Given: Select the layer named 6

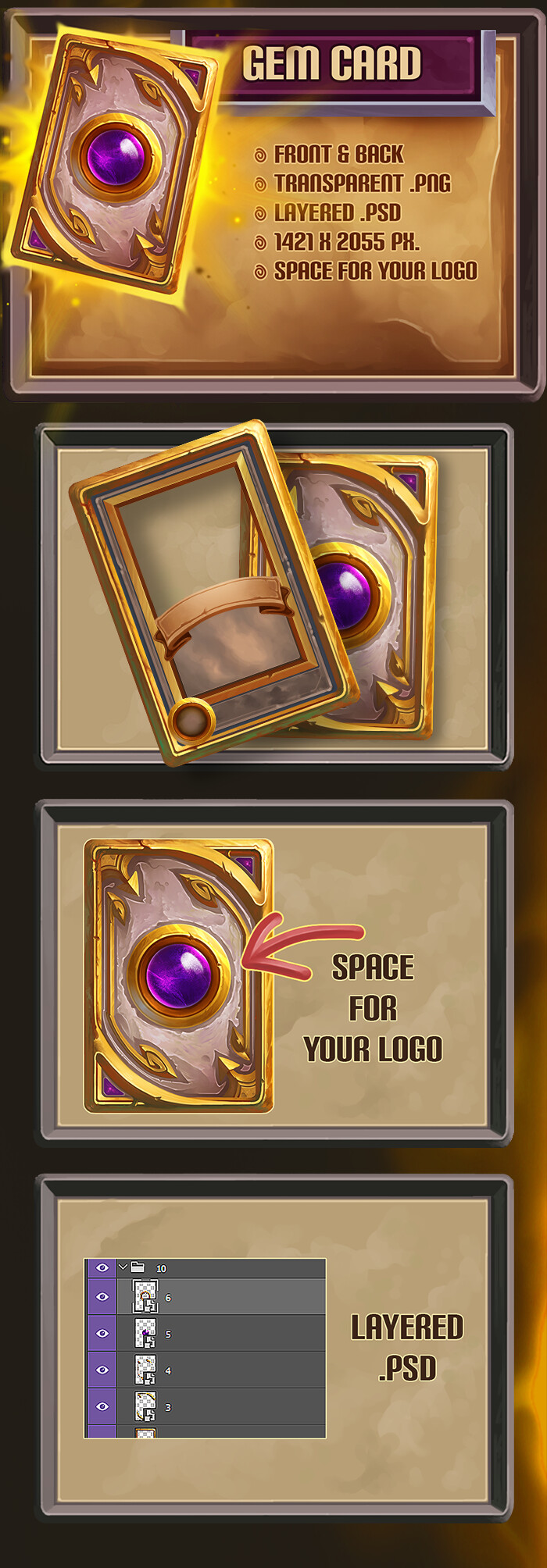Looking at the screenshot, I should click(x=168, y=1298).
